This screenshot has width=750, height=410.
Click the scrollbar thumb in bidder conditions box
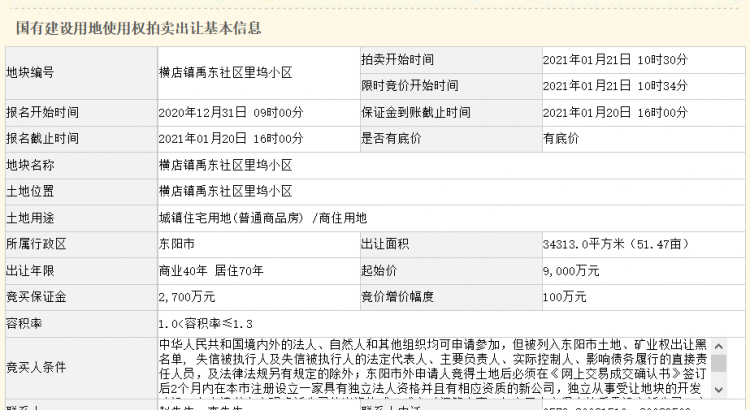[719, 362]
